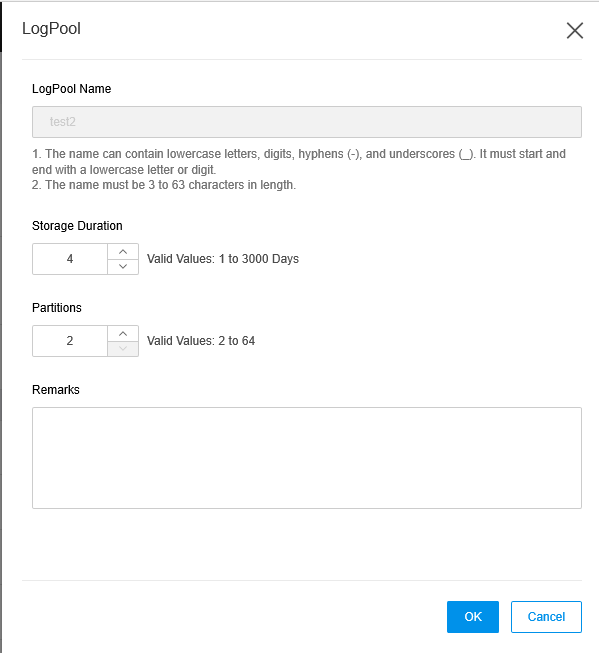Click inside the Remarks text area

pyautogui.click(x=307, y=458)
